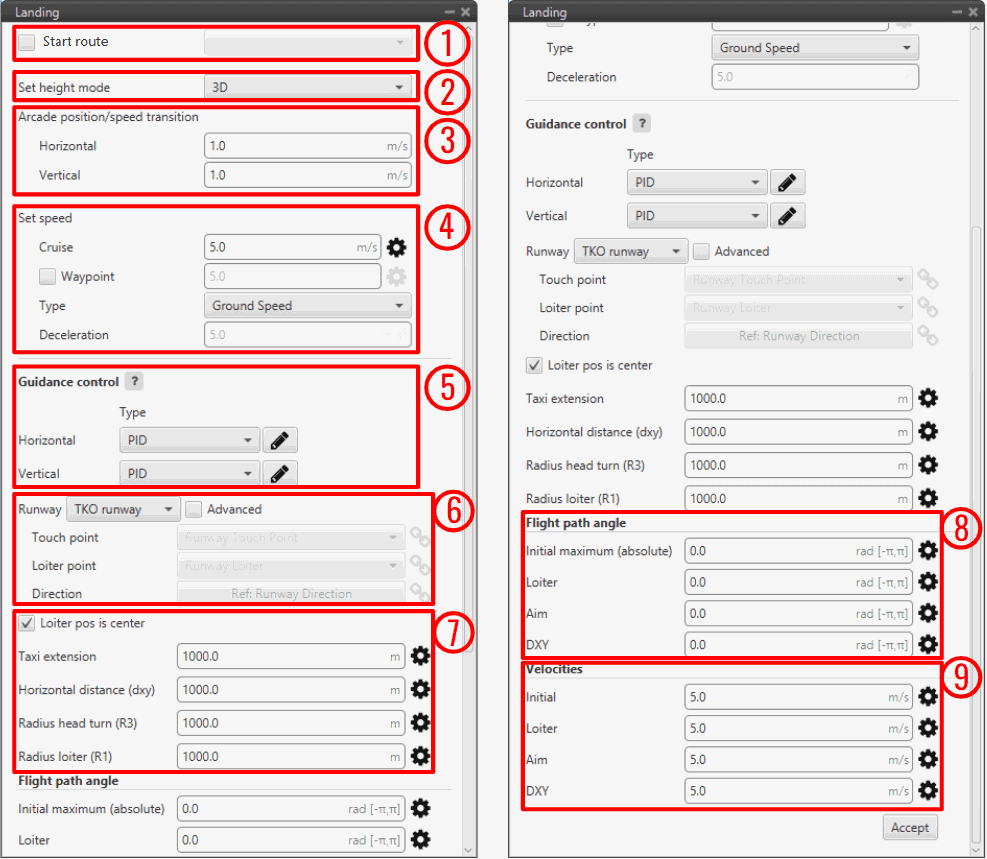Enable the Advanced checkbox in right panel
987x859 pixels.
[x=702, y=251]
